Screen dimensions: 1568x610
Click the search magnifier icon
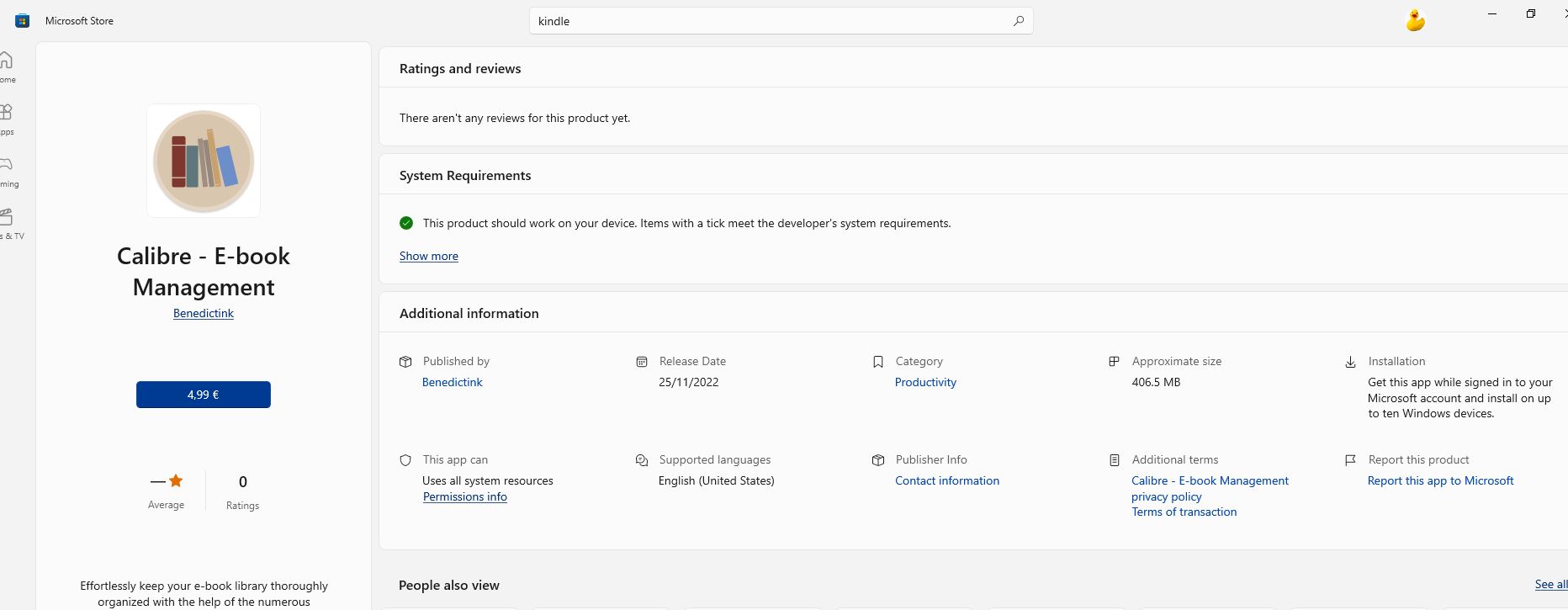pos(1018,21)
